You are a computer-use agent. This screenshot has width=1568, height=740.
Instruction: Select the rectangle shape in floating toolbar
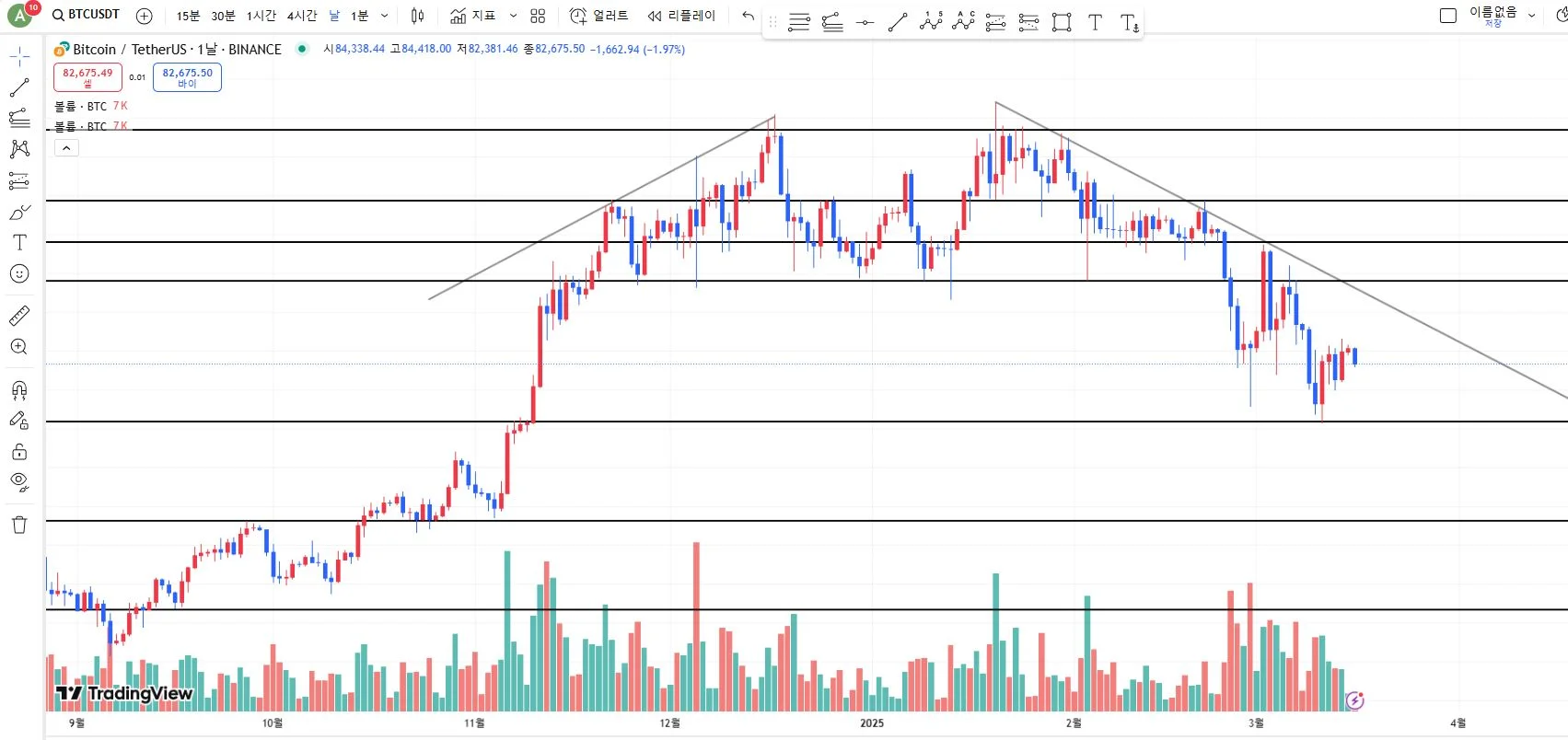1062,23
